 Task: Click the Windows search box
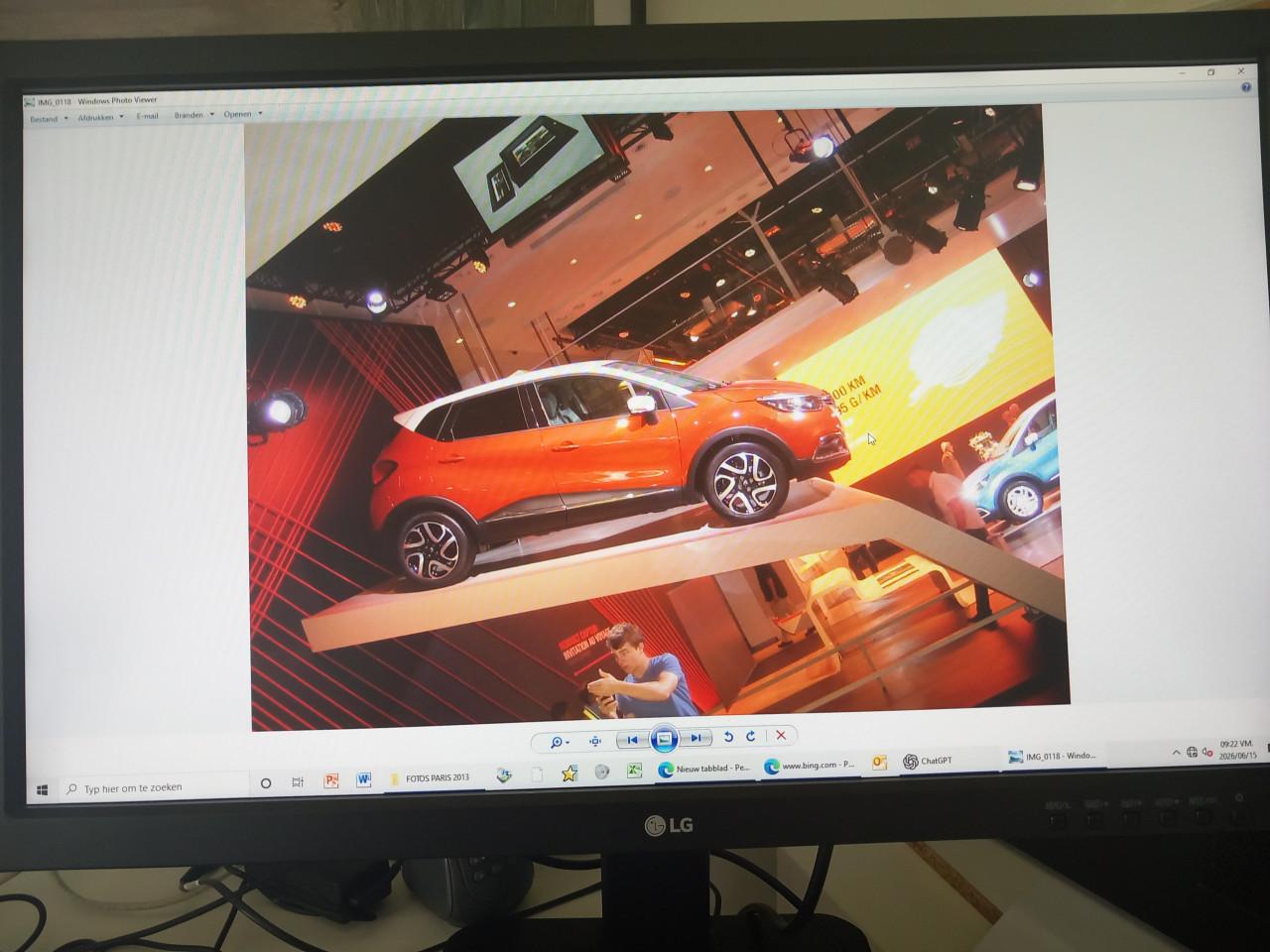coord(153,788)
